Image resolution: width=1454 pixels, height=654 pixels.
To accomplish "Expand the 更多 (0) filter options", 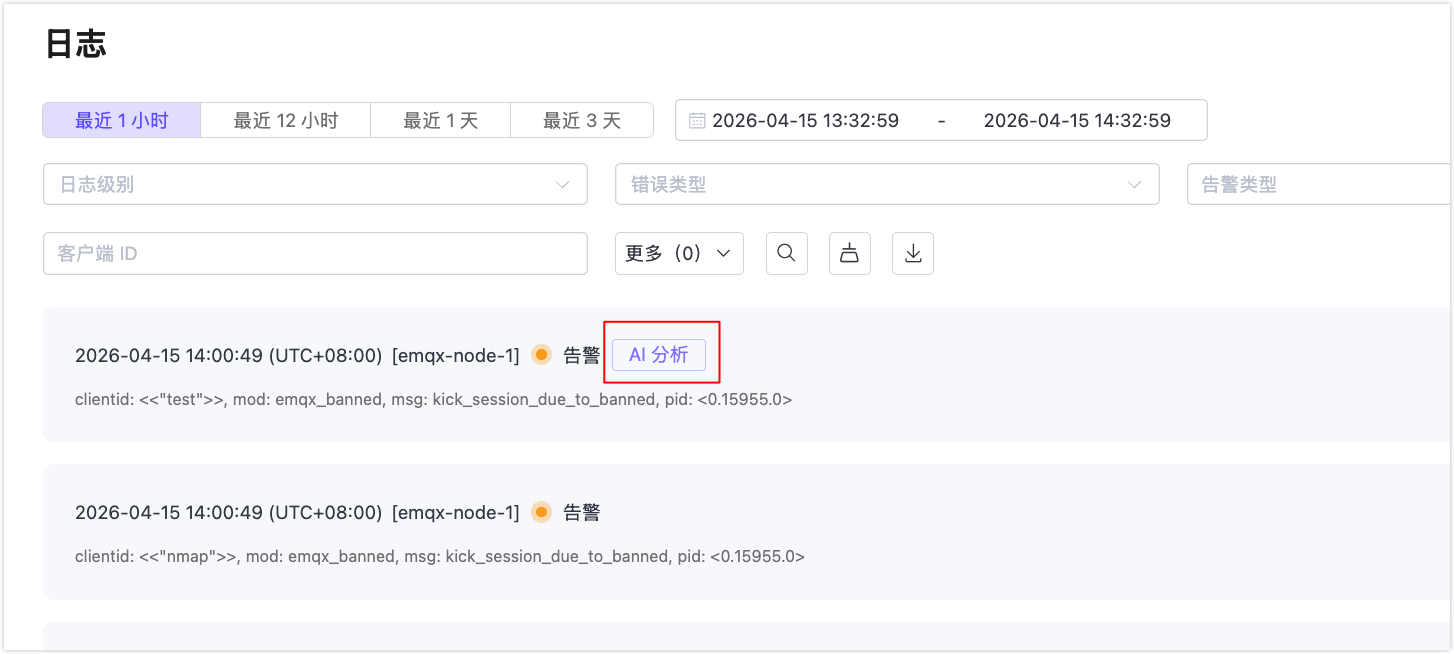I will (x=679, y=253).
